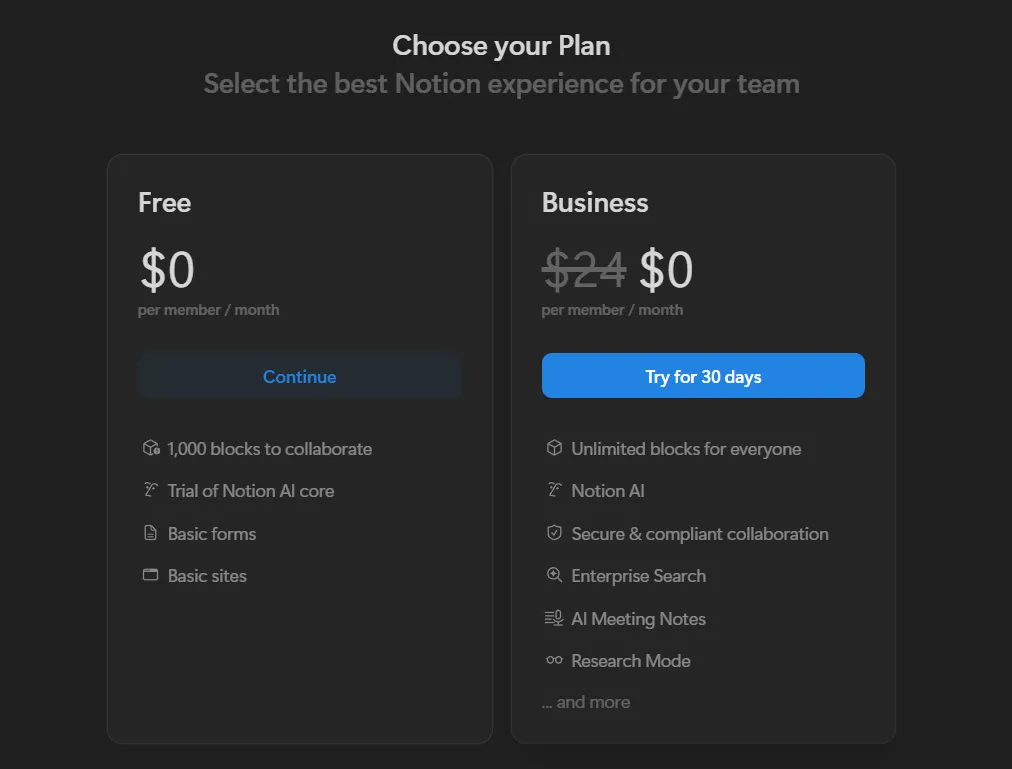Viewport: 1012px width, 769px height.
Task: Select the Business plan heading
Action: (595, 203)
